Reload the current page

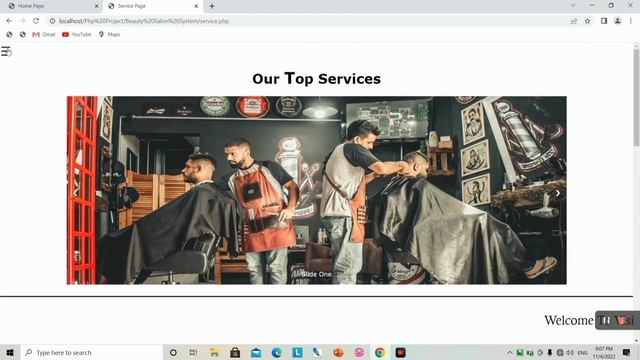(x=36, y=21)
